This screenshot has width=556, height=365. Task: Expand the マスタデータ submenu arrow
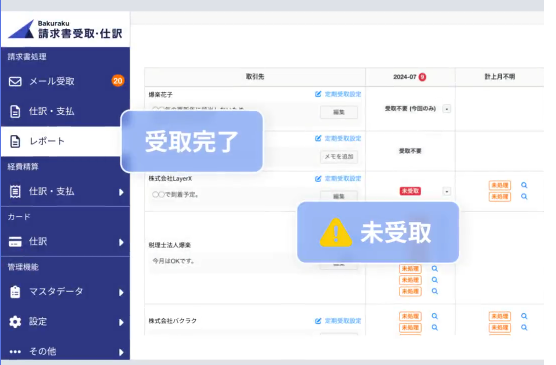pos(121,292)
